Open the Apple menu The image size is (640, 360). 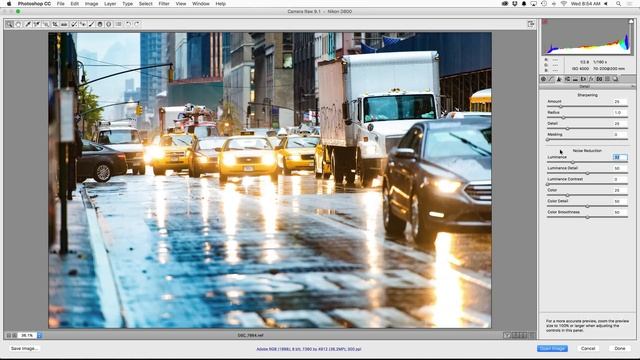coord(9,4)
